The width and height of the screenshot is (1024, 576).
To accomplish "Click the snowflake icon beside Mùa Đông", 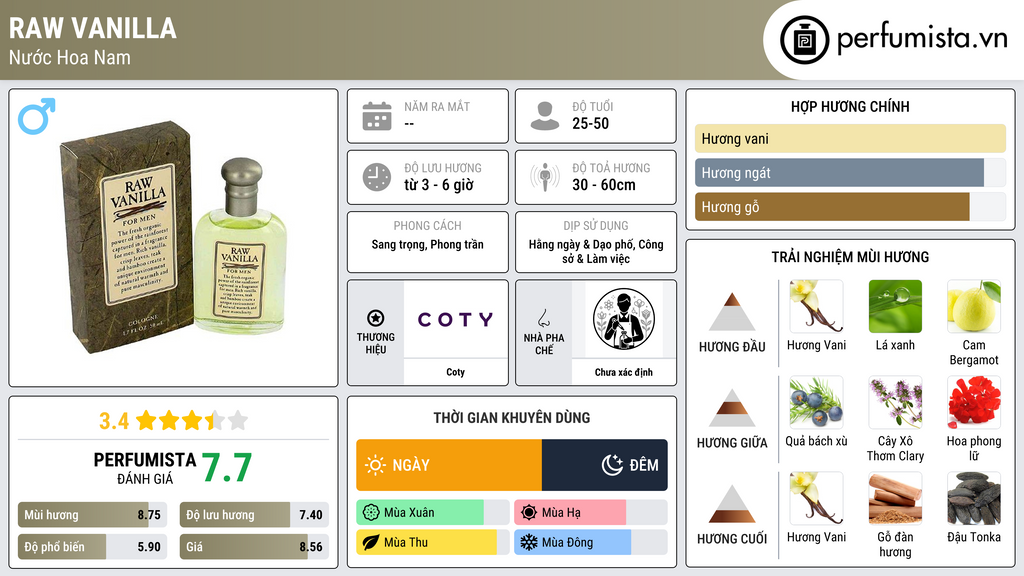I will coord(529,542).
